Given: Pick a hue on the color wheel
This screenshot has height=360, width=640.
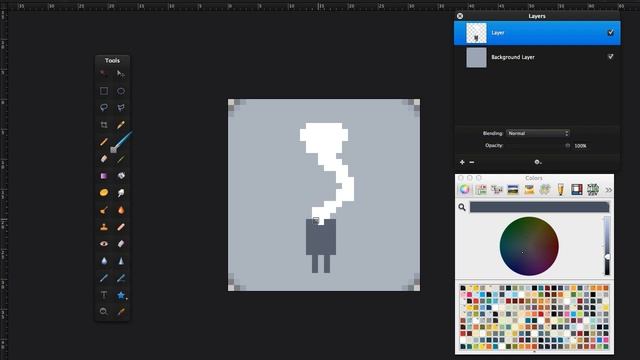Looking at the screenshot, I should (529, 246).
